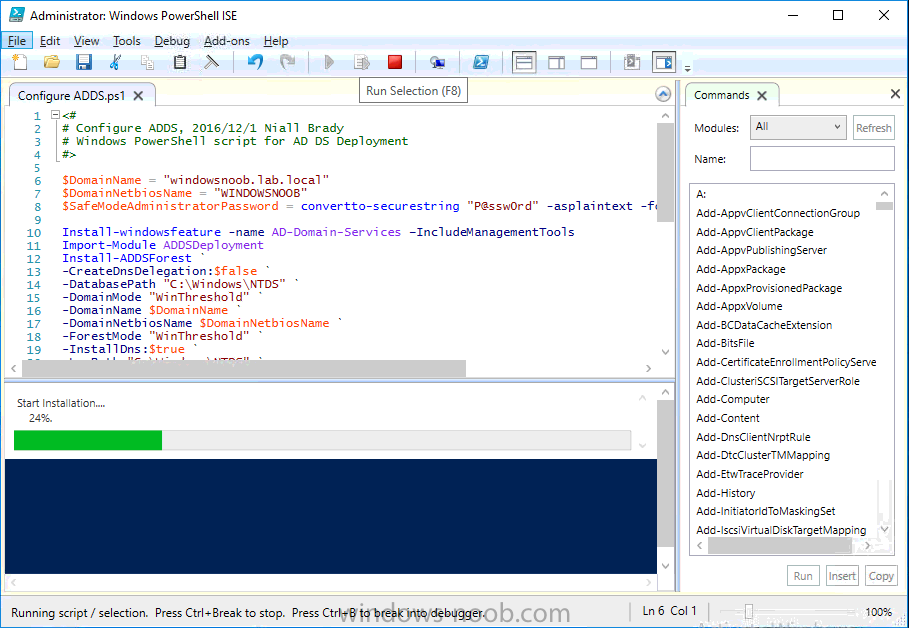Clear the console pane with the toolbar icon
Viewport: 909px width, 628px height.
coord(212,62)
